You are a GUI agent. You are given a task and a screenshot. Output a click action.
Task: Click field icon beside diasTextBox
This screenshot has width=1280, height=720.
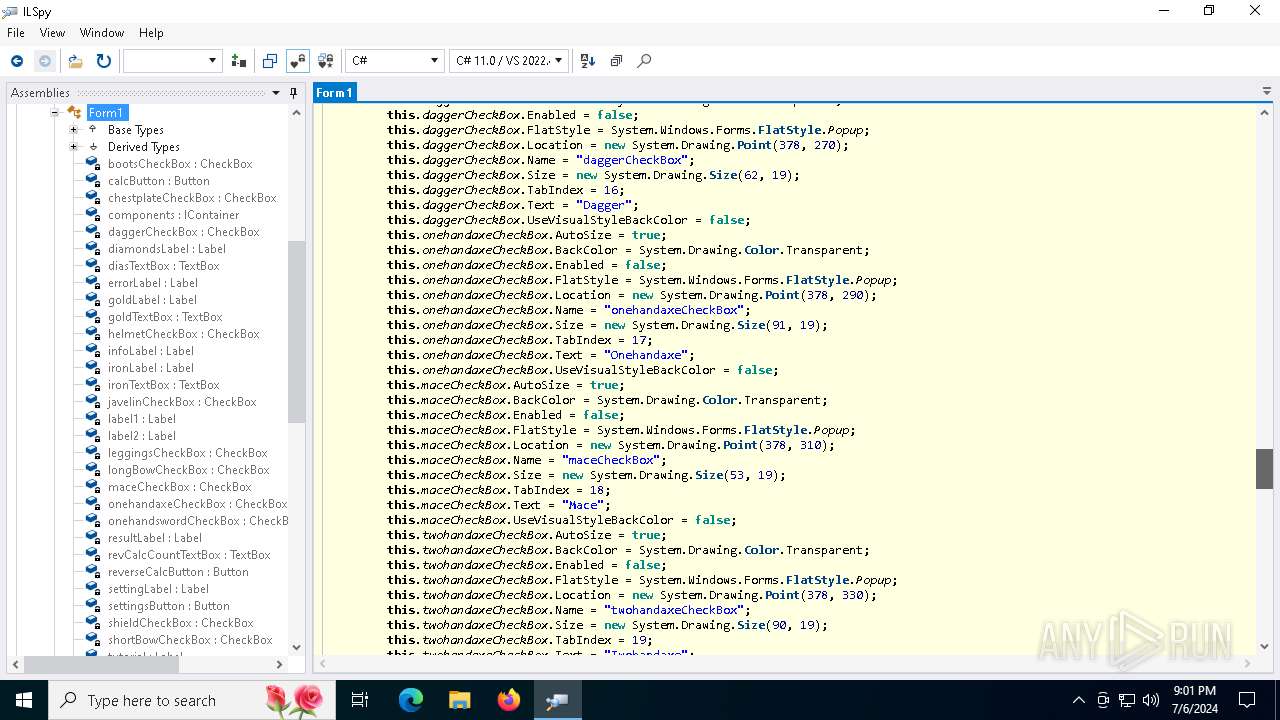93,266
